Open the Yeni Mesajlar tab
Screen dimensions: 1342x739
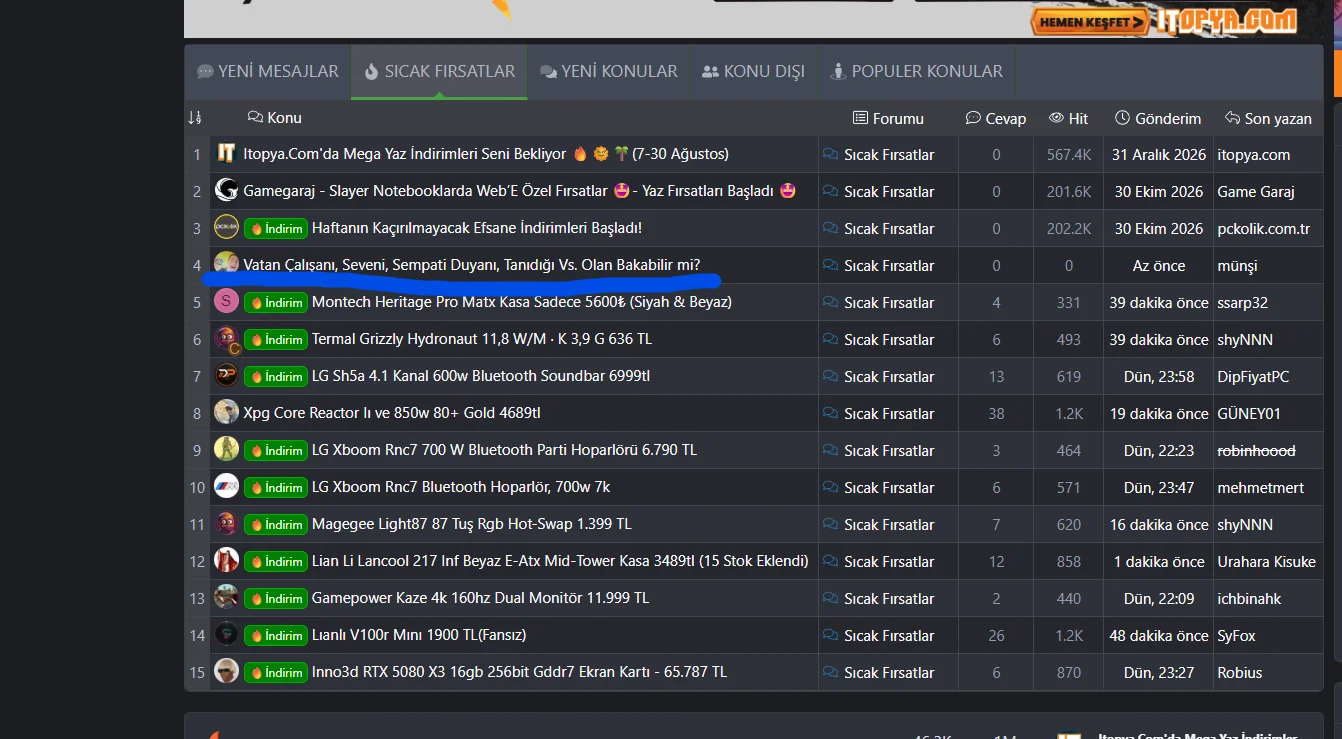pyautogui.click(x=268, y=72)
